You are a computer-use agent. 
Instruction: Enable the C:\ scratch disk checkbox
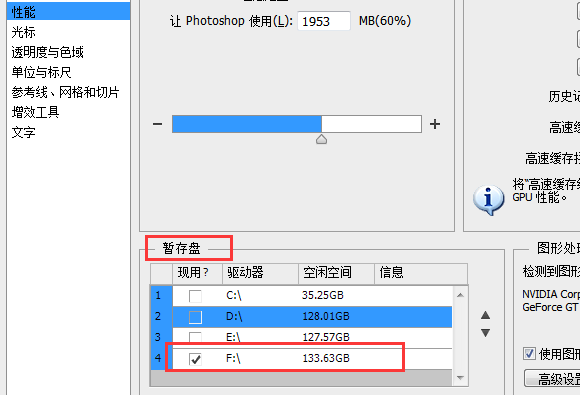pos(195,296)
